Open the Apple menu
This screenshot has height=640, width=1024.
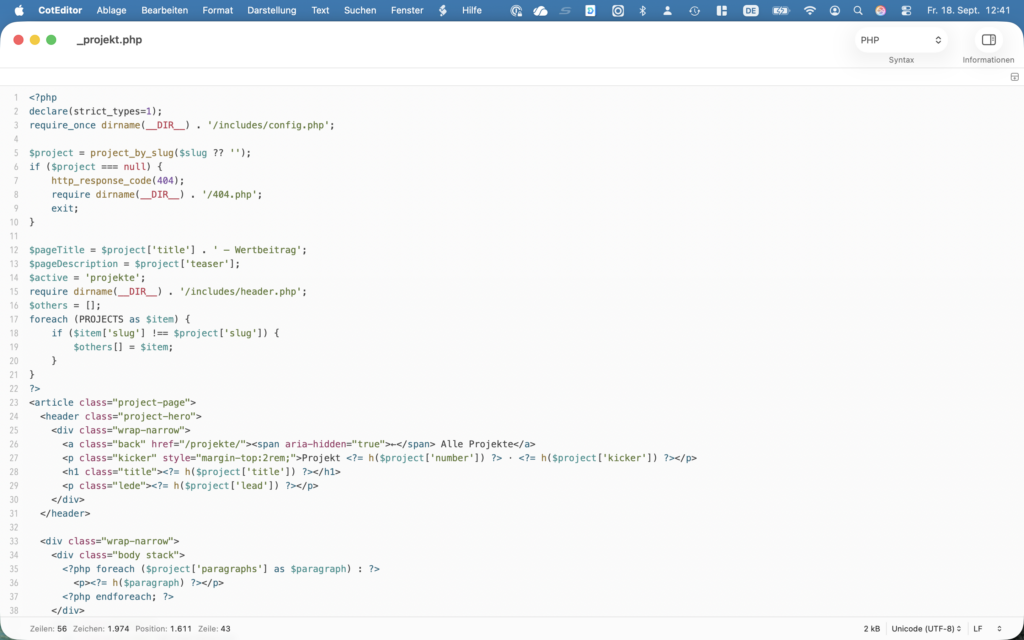click(x=19, y=10)
